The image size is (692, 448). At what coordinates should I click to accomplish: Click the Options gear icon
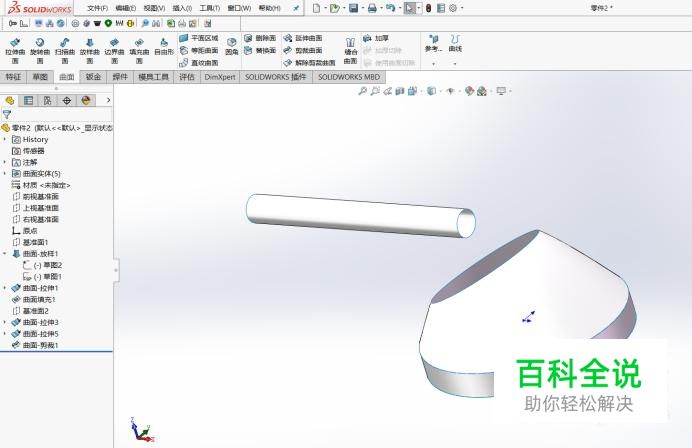453,8
